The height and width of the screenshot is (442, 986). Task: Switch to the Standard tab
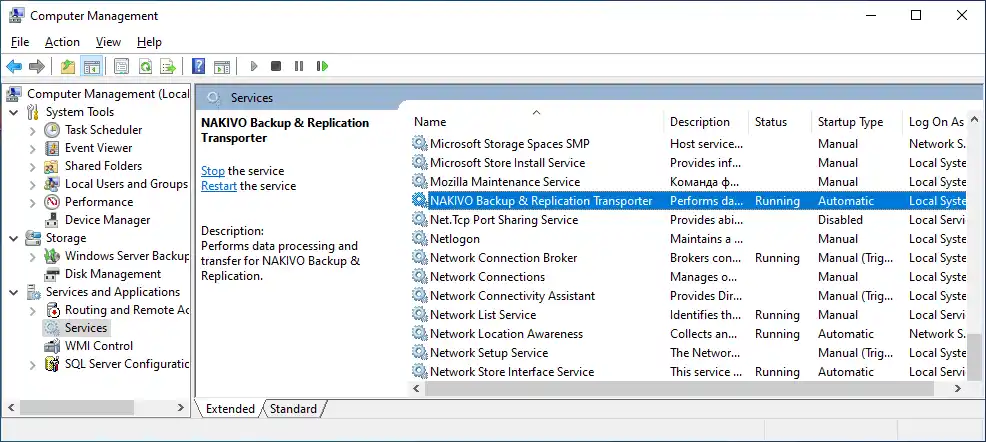pyautogui.click(x=293, y=409)
